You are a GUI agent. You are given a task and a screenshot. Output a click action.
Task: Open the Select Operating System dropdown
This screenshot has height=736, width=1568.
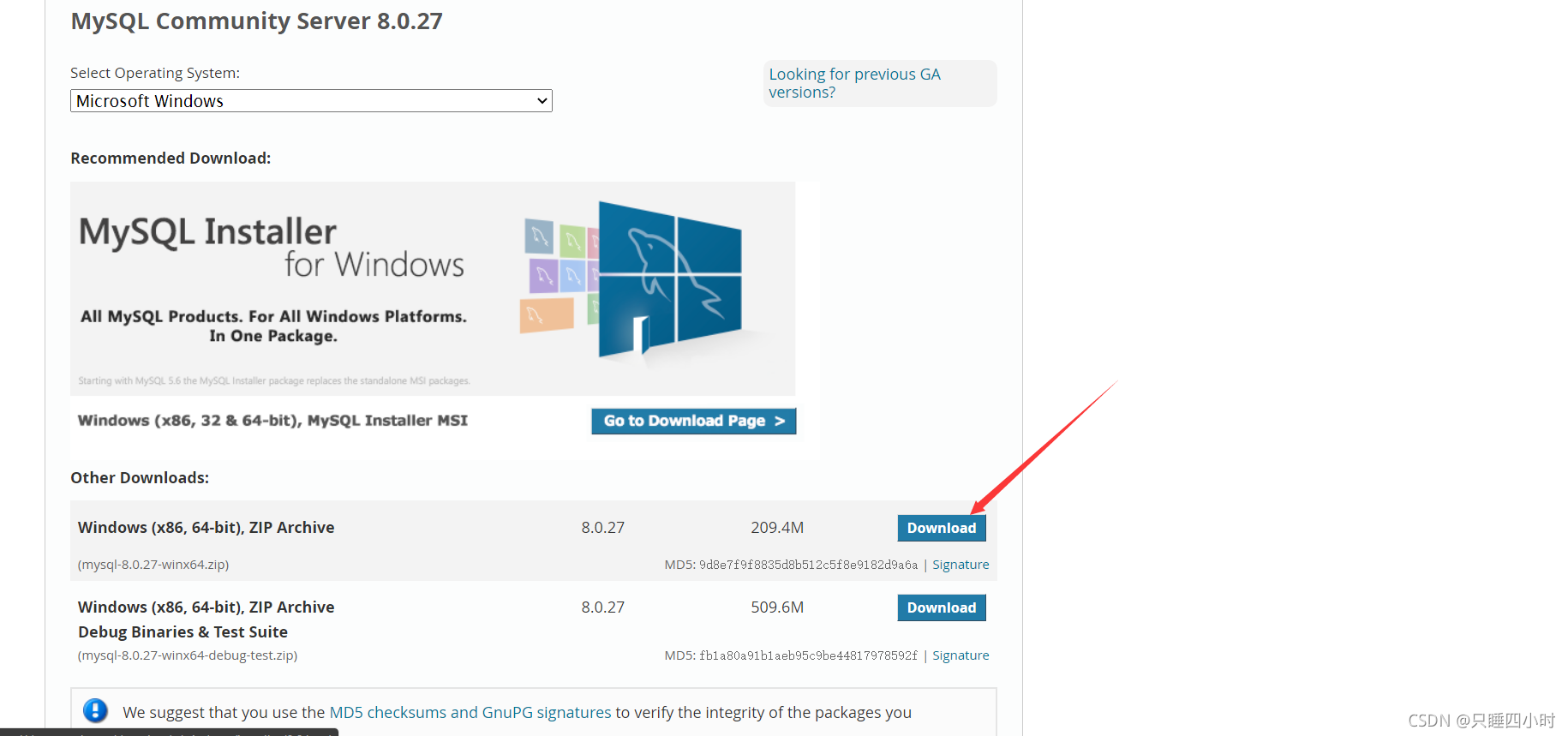click(311, 101)
